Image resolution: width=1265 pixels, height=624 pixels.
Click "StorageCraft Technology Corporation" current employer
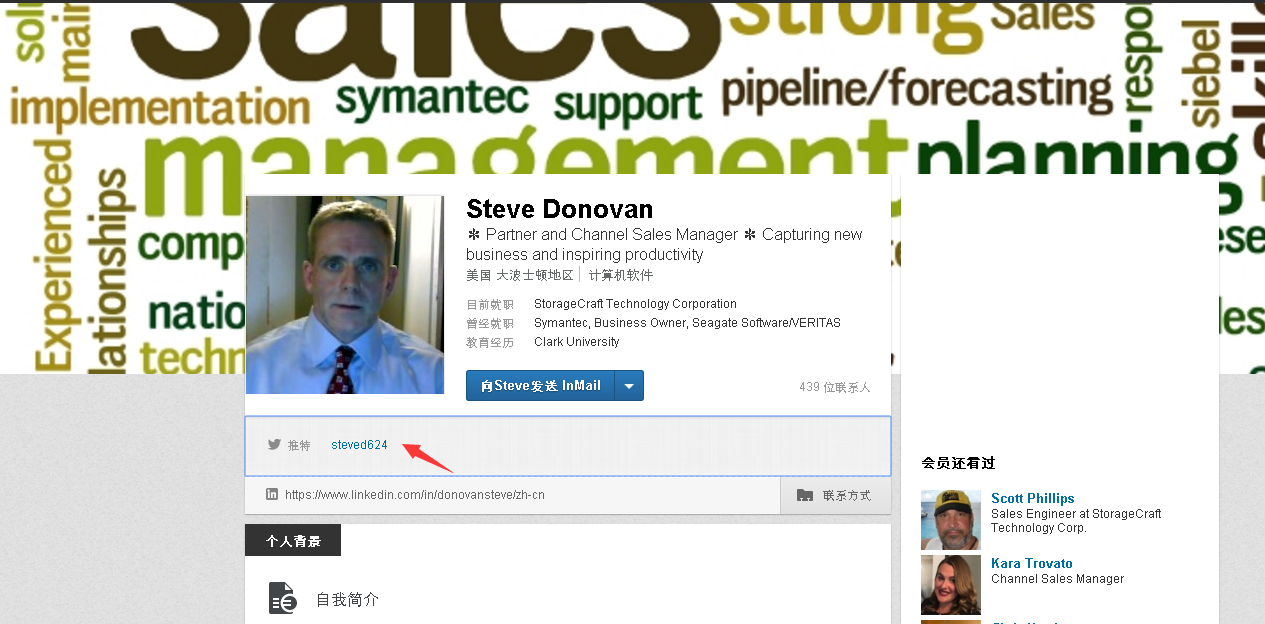coord(635,304)
